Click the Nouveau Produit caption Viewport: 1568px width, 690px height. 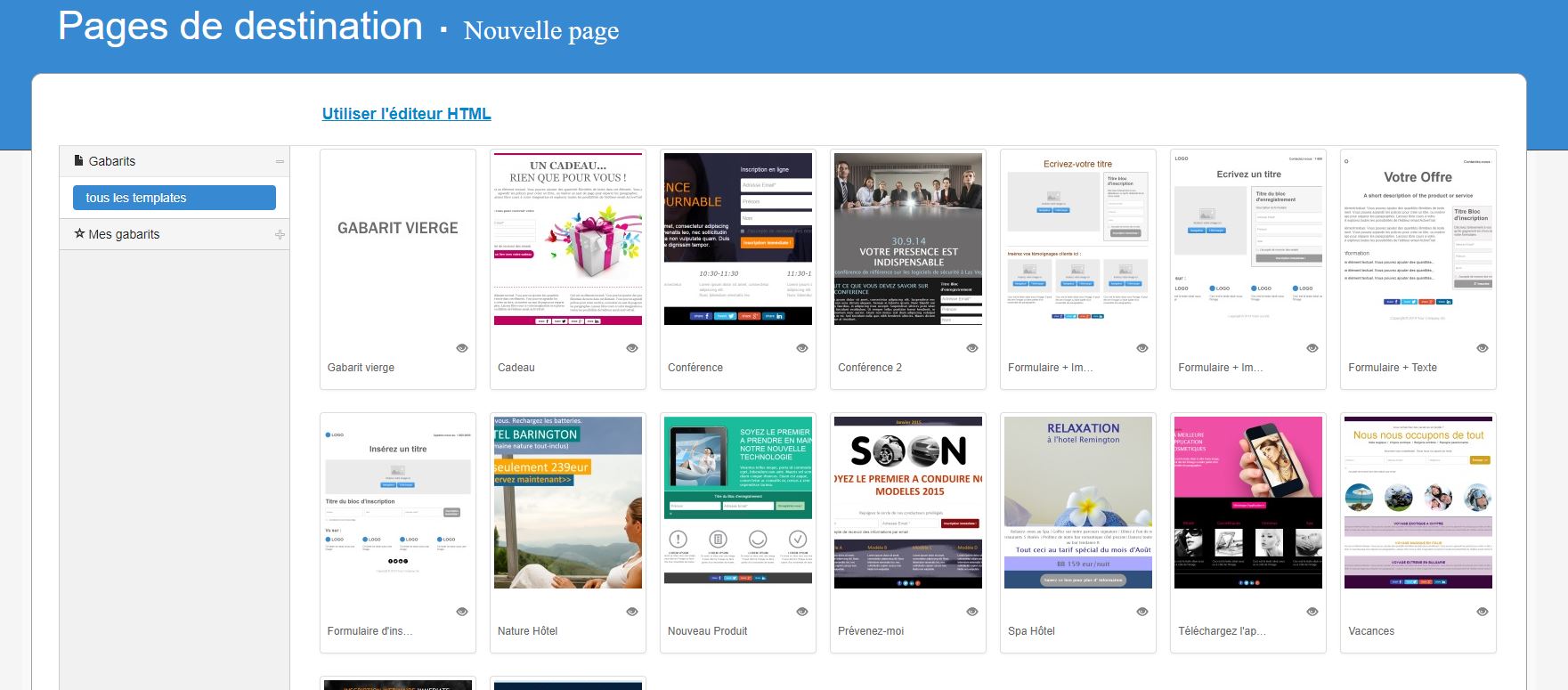pyautogui.click(x=708, y=631)
